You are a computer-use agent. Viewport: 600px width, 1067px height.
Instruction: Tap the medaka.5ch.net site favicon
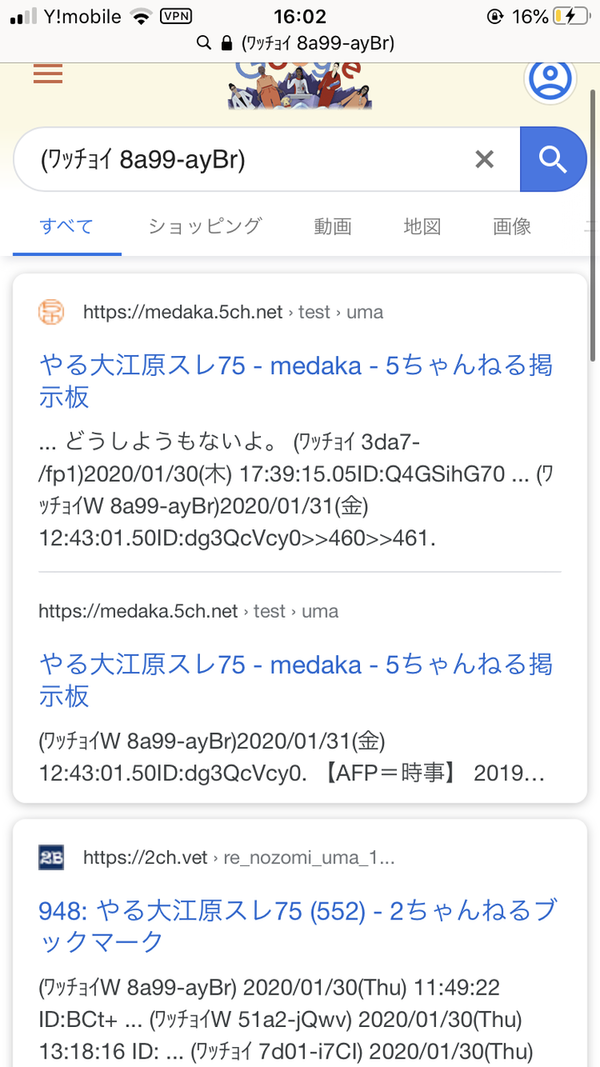coord(51,312)
